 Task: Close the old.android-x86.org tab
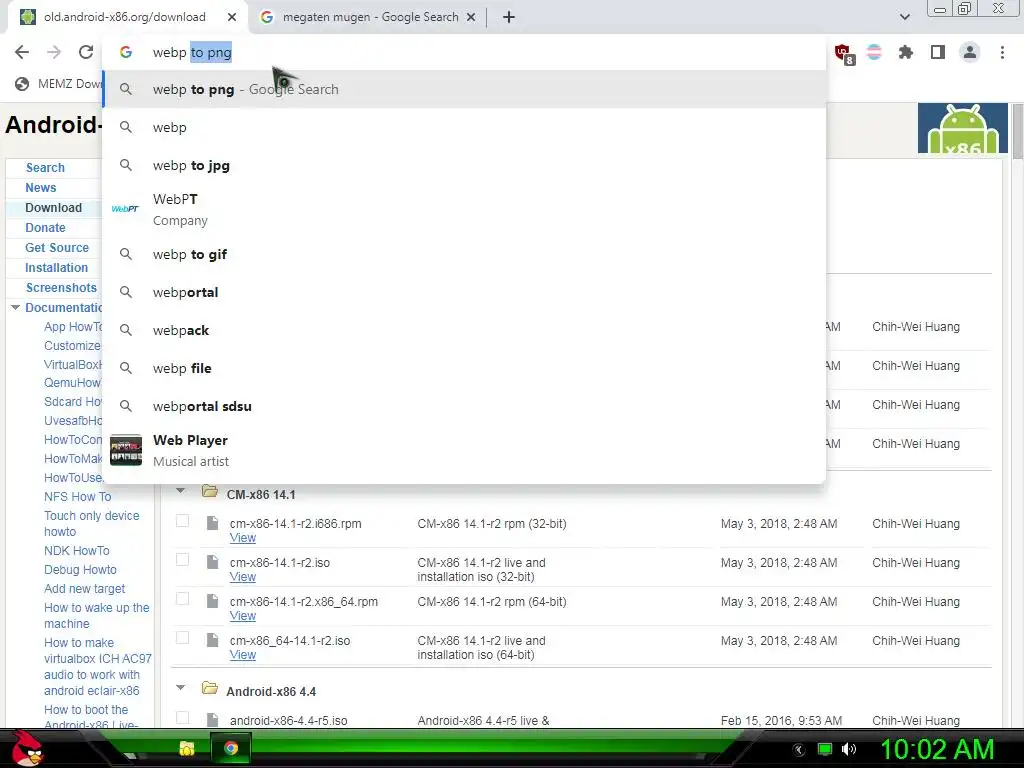(x=232, y=17)
